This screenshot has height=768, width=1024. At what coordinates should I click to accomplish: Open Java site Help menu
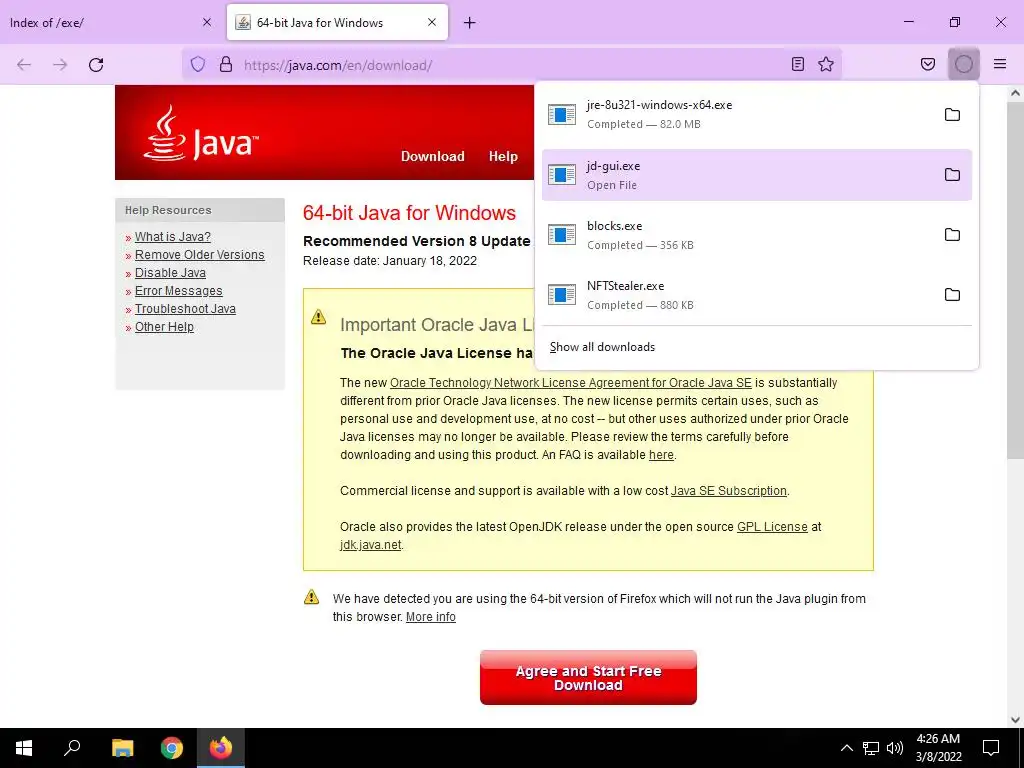point(503,156)
